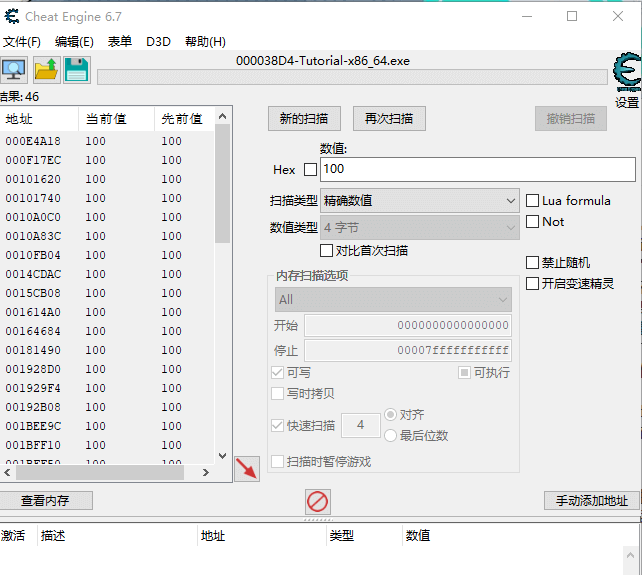Open the 编辑(E) menu
Screen dimensions: 642x575
pos(74,42)
